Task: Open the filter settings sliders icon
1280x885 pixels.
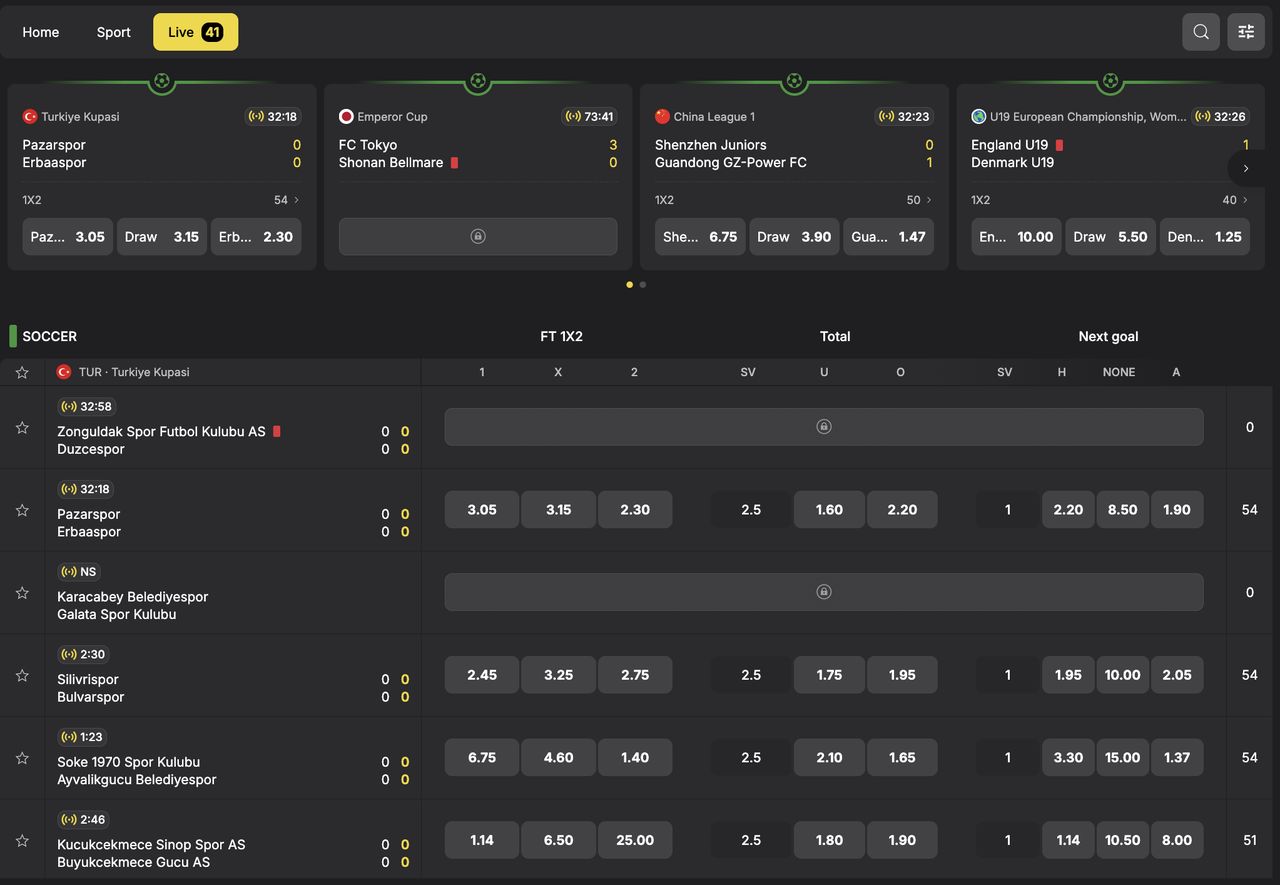Action: coord(1246,32)
